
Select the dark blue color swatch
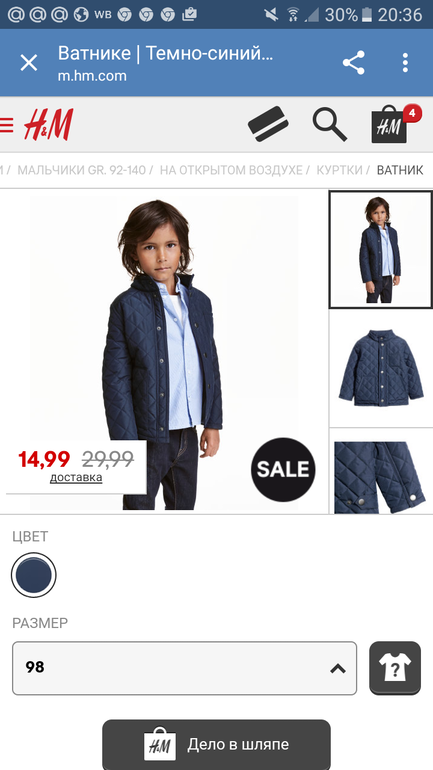click(33, 575)
